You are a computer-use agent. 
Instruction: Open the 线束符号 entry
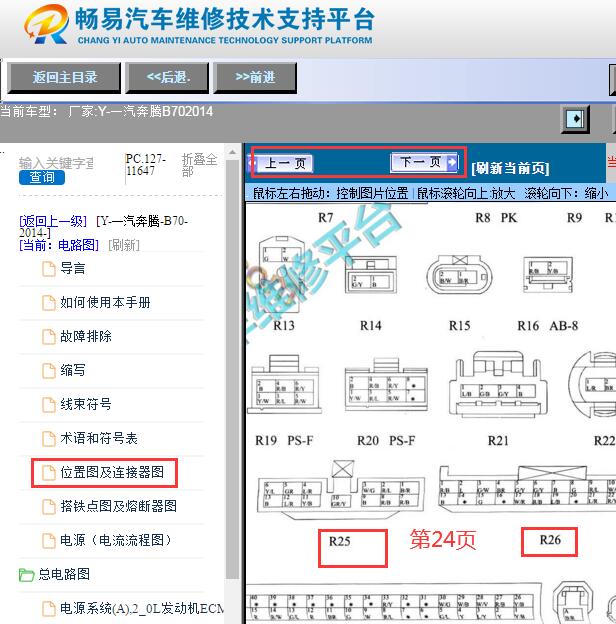(x=86, y=404)
